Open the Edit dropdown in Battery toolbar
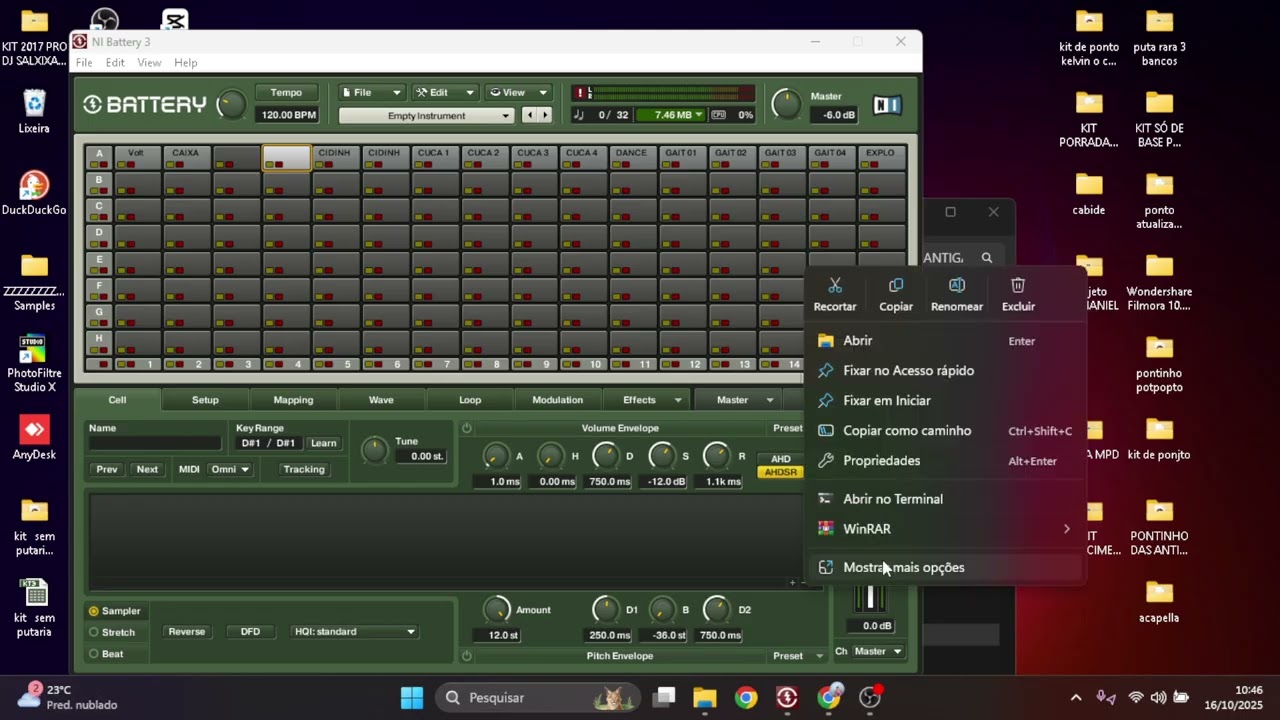The image size is (1280, 720). click(x=445, y=93)
